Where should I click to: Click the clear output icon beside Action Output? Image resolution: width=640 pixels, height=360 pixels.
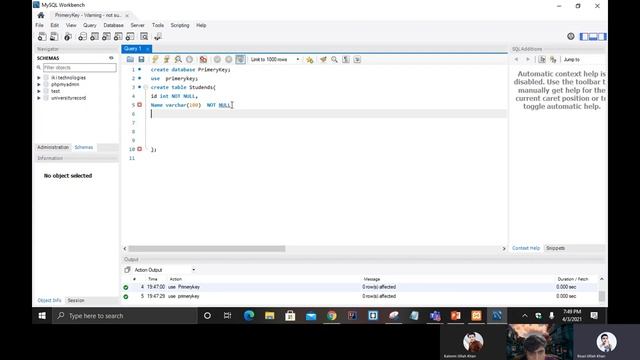click(127, 270)
